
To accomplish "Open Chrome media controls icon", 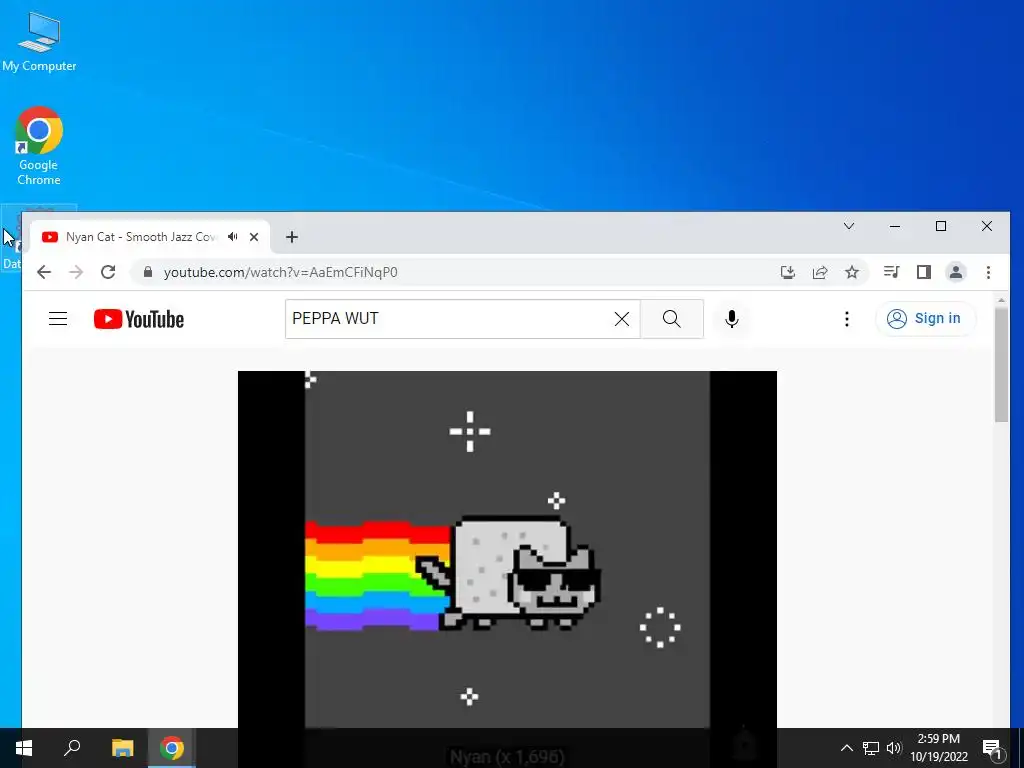I will coord(891,272).
